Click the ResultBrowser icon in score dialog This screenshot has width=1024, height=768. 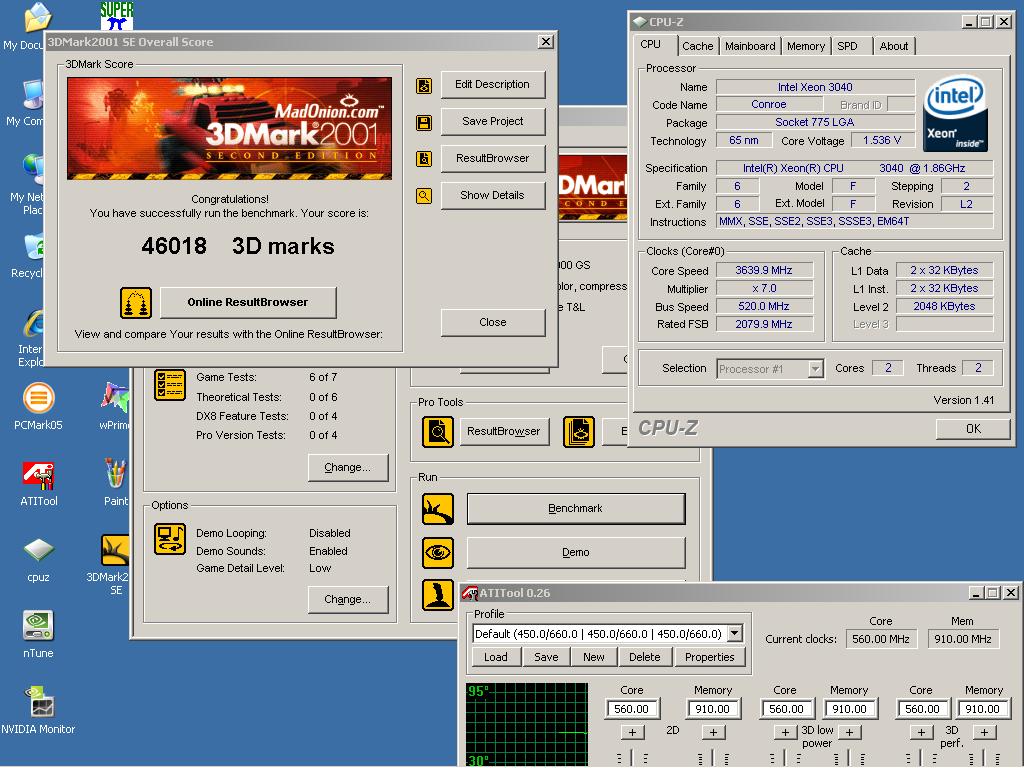(x=424, y=159)
